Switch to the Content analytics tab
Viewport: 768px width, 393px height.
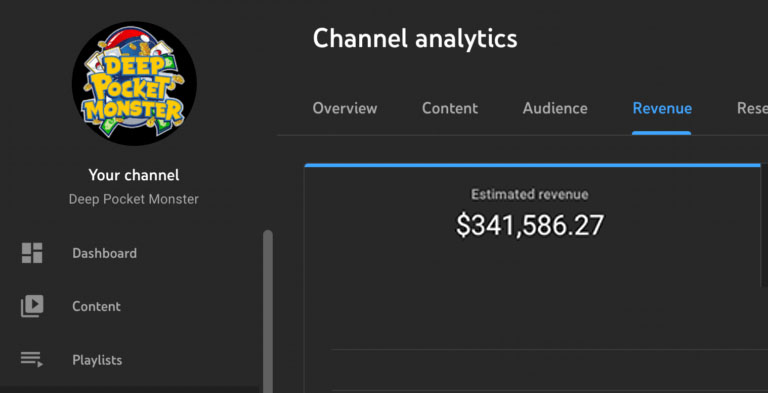tap(450, 108)
